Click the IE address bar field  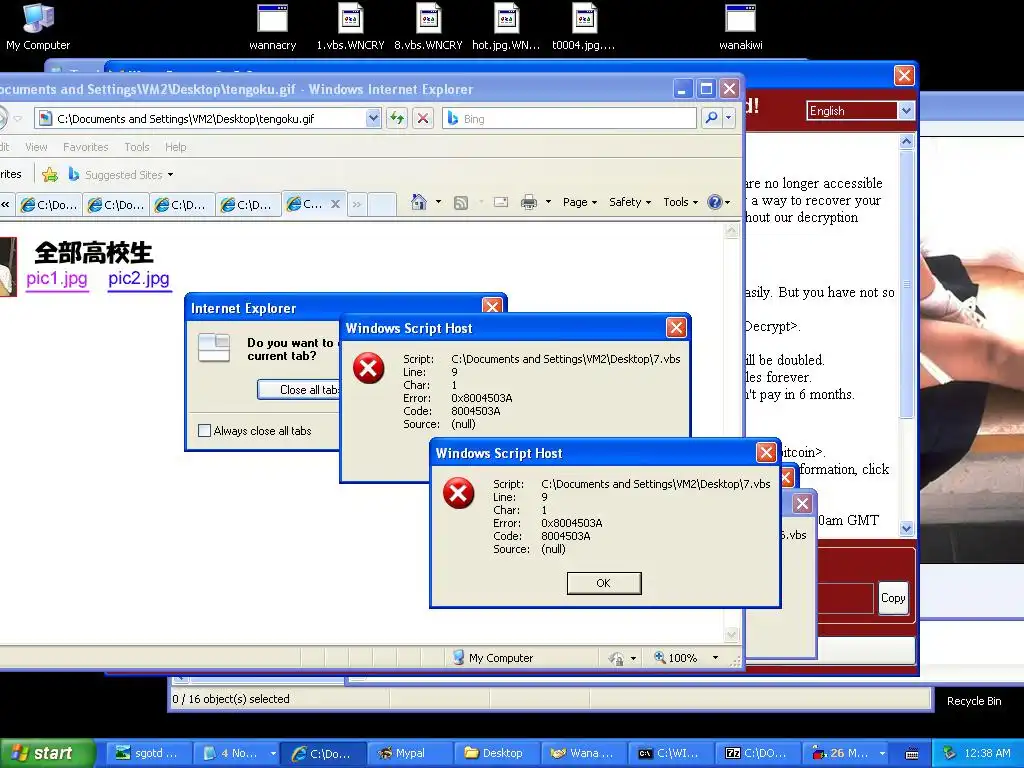(x=208, y=118)
